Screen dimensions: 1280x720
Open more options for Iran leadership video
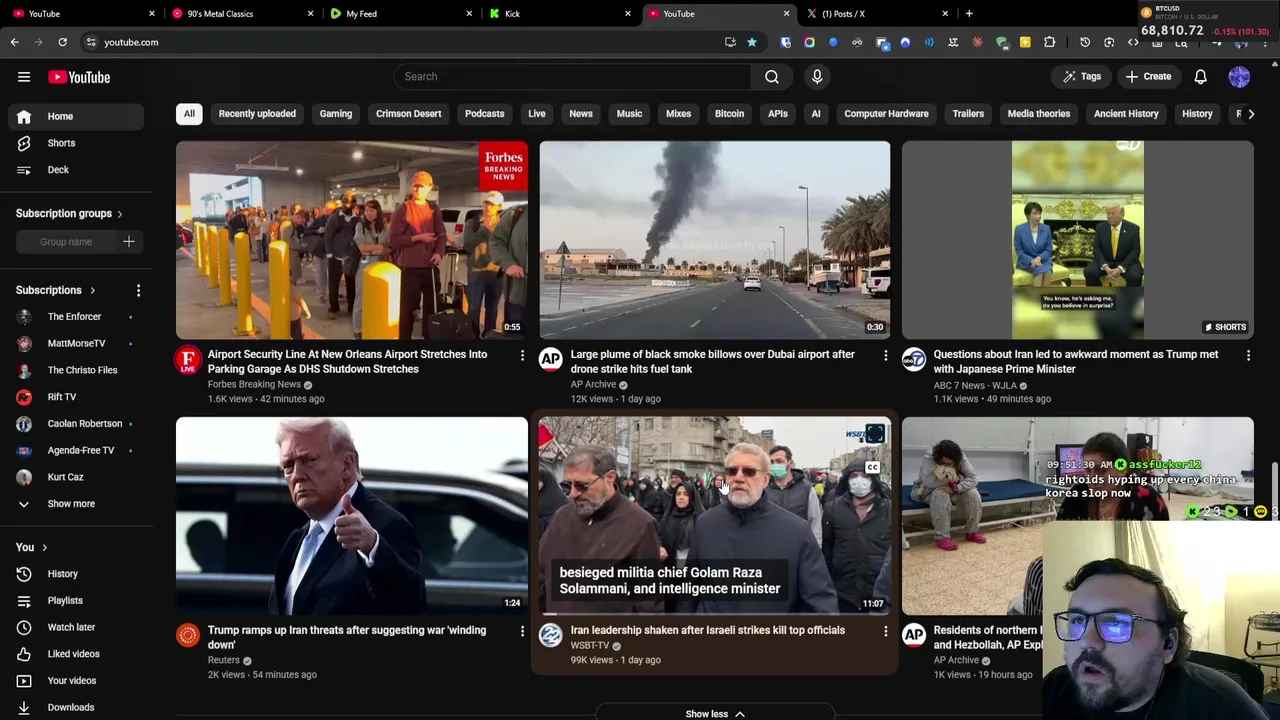885,631
